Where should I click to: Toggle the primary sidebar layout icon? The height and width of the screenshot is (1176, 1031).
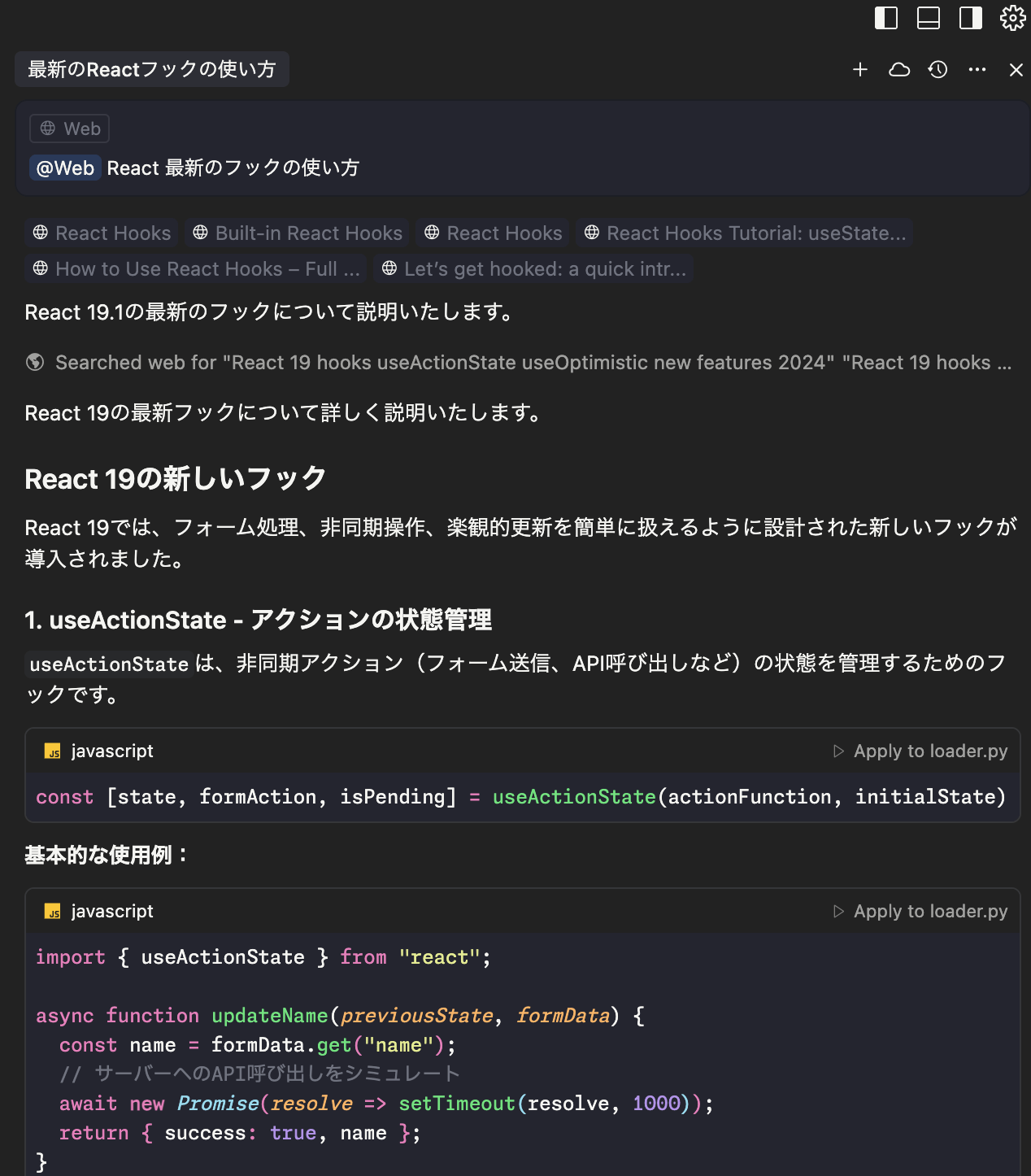[886, 18]
